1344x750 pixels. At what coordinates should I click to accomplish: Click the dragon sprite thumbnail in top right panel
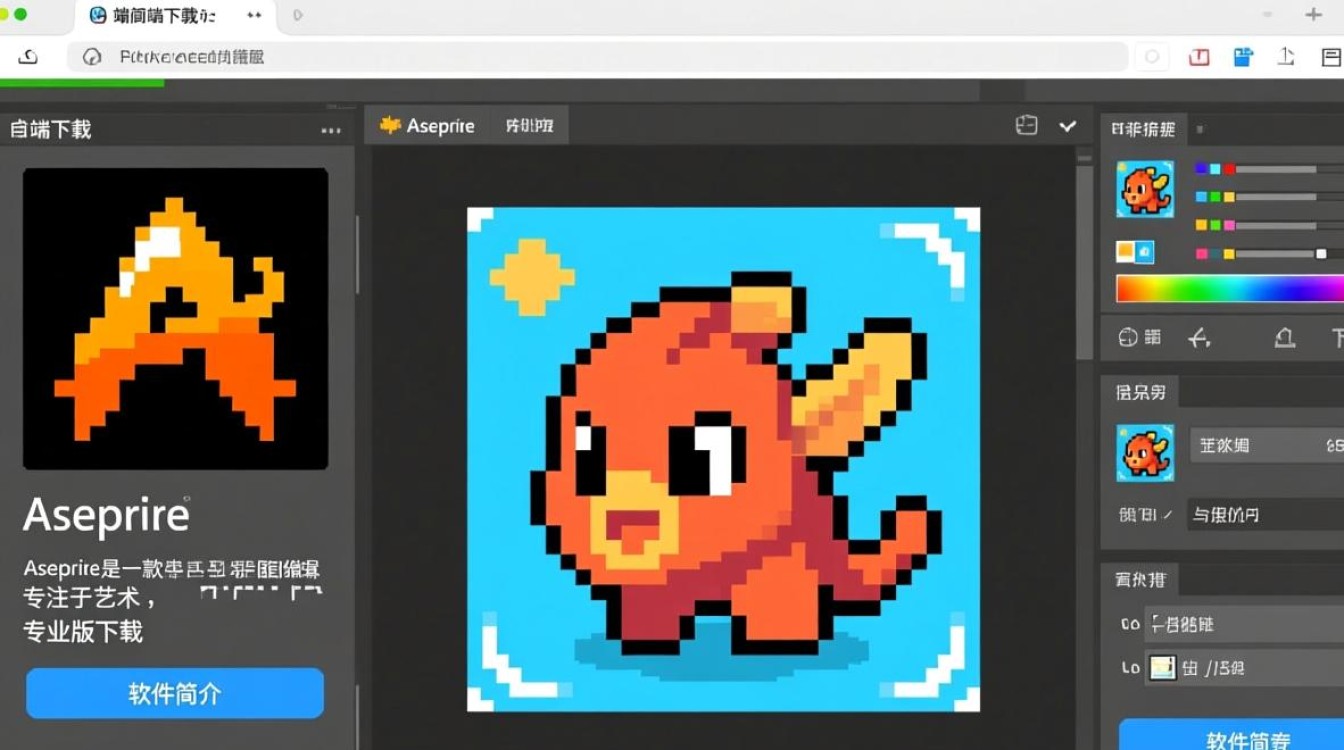pos(1144,189)
